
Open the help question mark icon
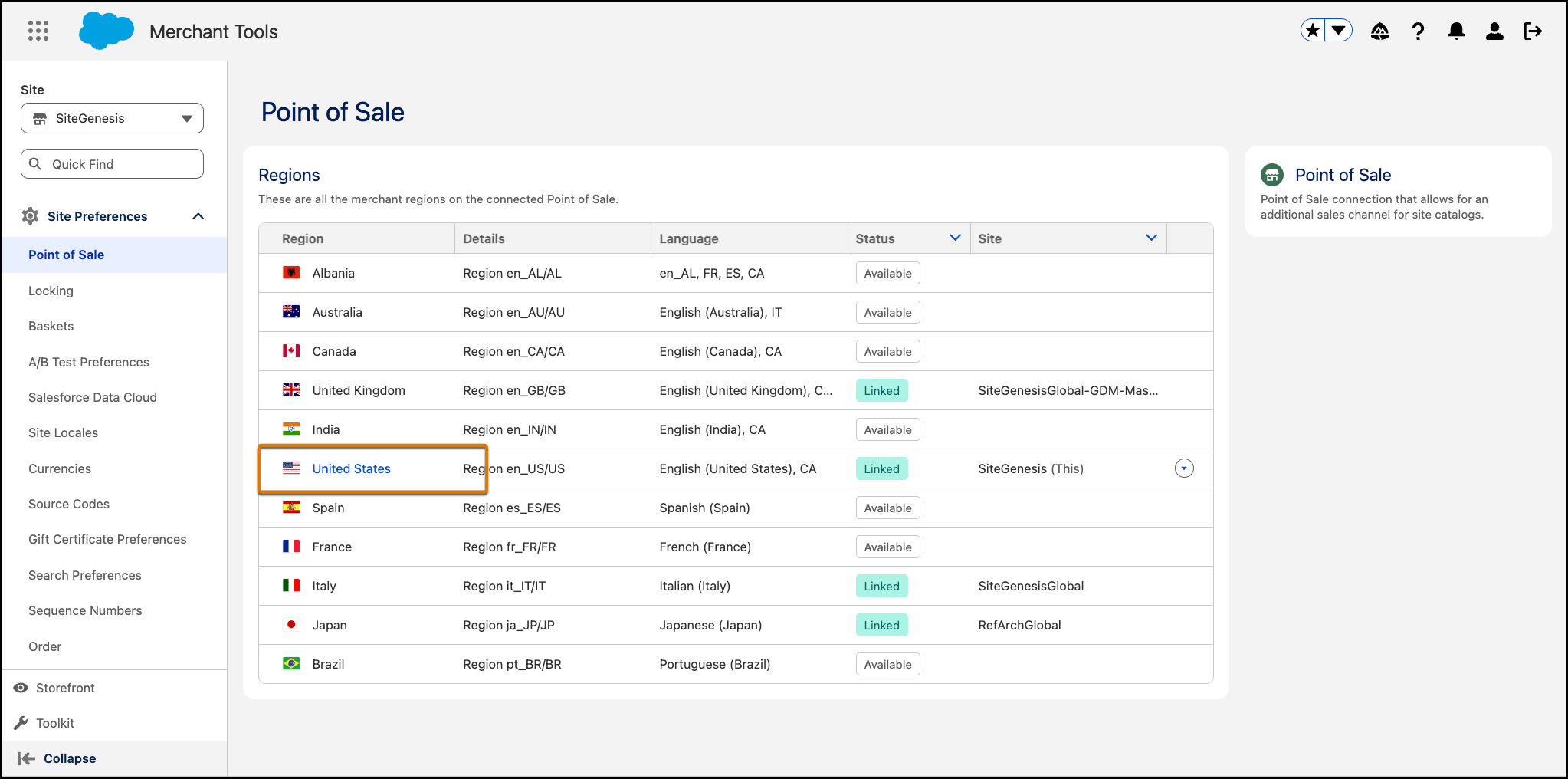click(x=1419, y=31)
